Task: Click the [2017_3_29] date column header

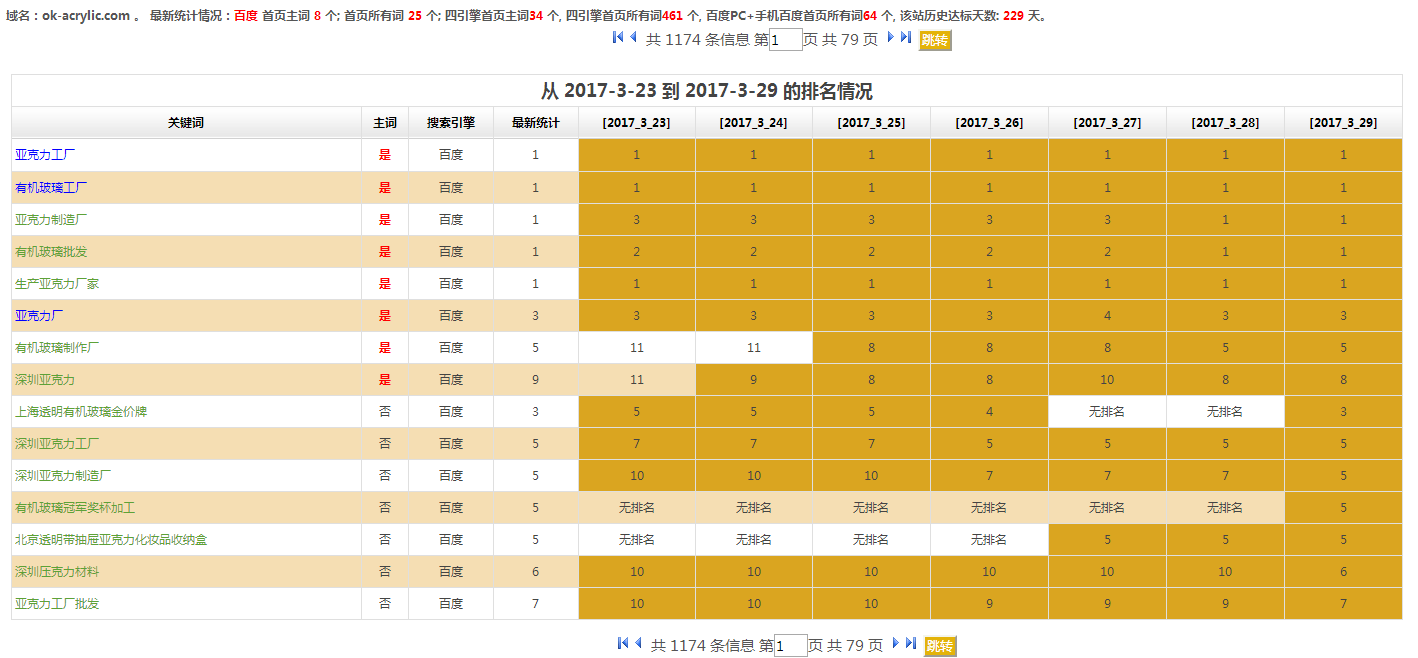Action: [1343, 123]
